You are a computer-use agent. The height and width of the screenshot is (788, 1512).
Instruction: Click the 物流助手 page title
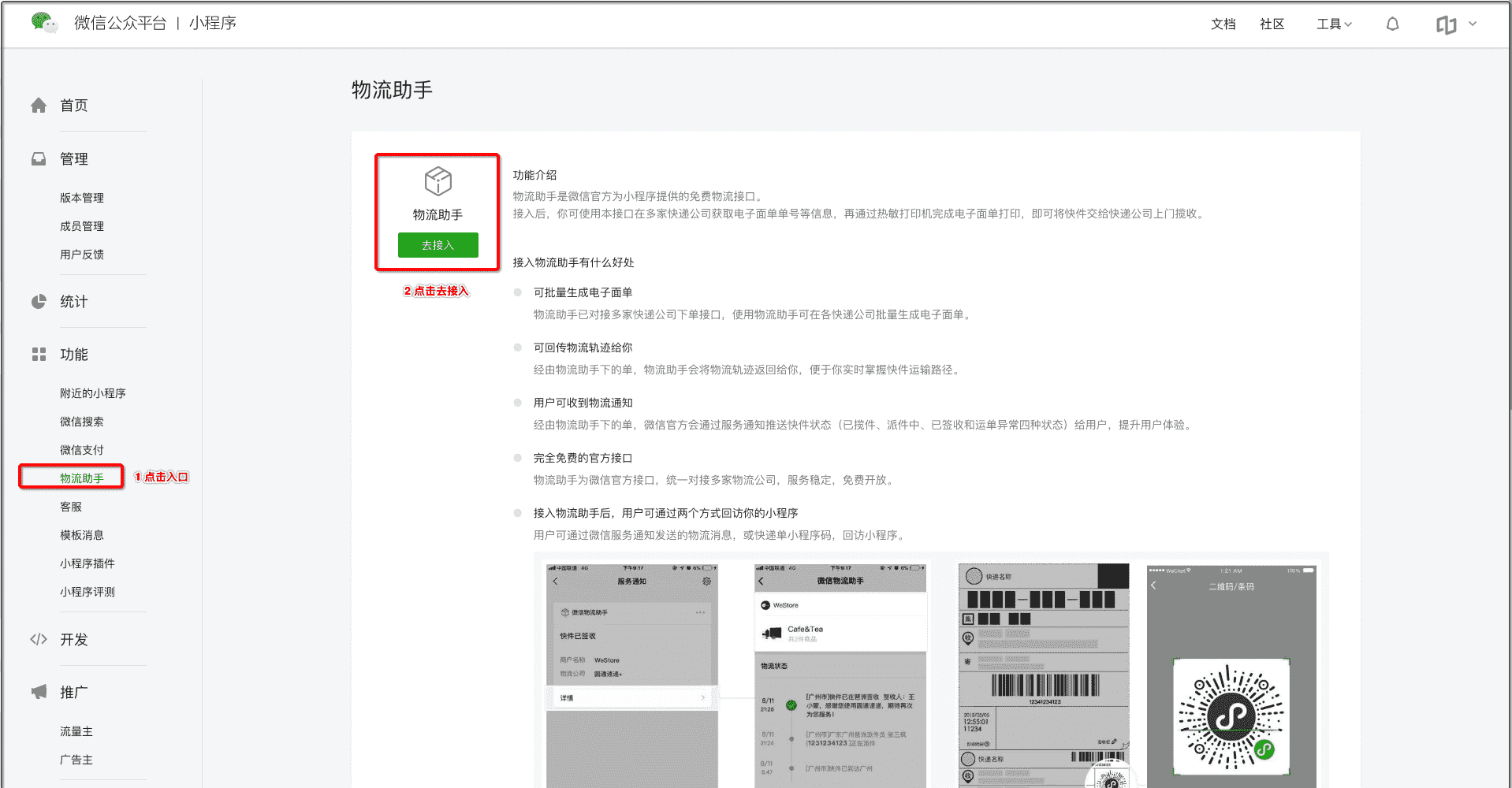click(392, 90)
